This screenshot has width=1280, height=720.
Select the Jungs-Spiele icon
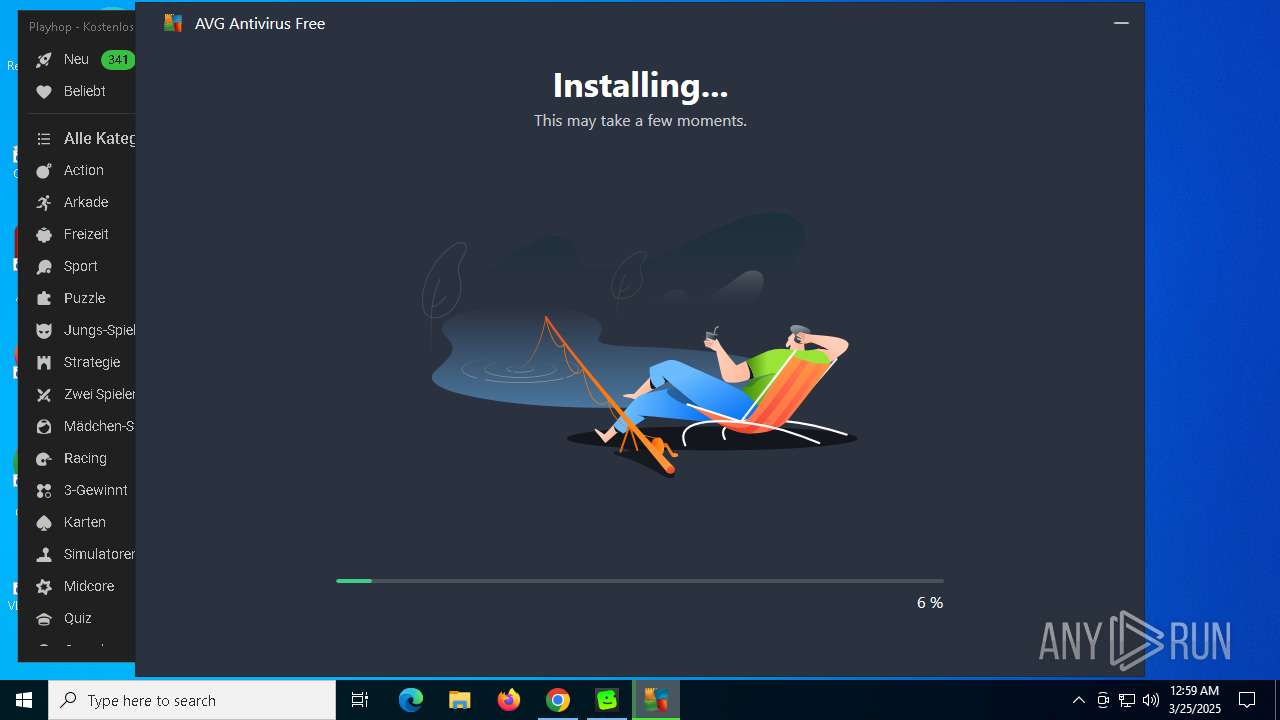click(44, 331)
